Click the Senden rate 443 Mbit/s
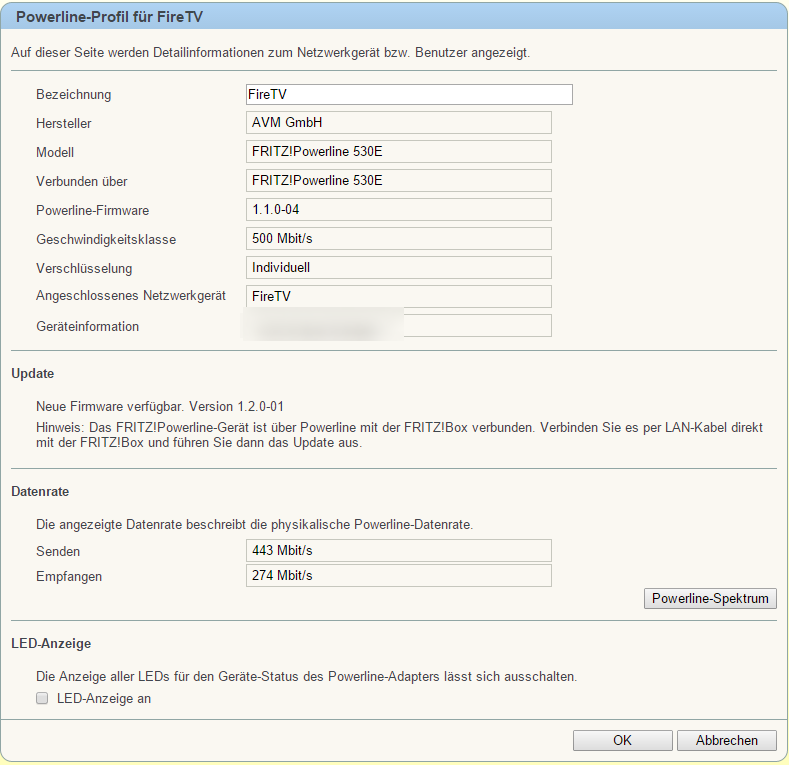This screenshot has height=765, width=789. point(399,551)
